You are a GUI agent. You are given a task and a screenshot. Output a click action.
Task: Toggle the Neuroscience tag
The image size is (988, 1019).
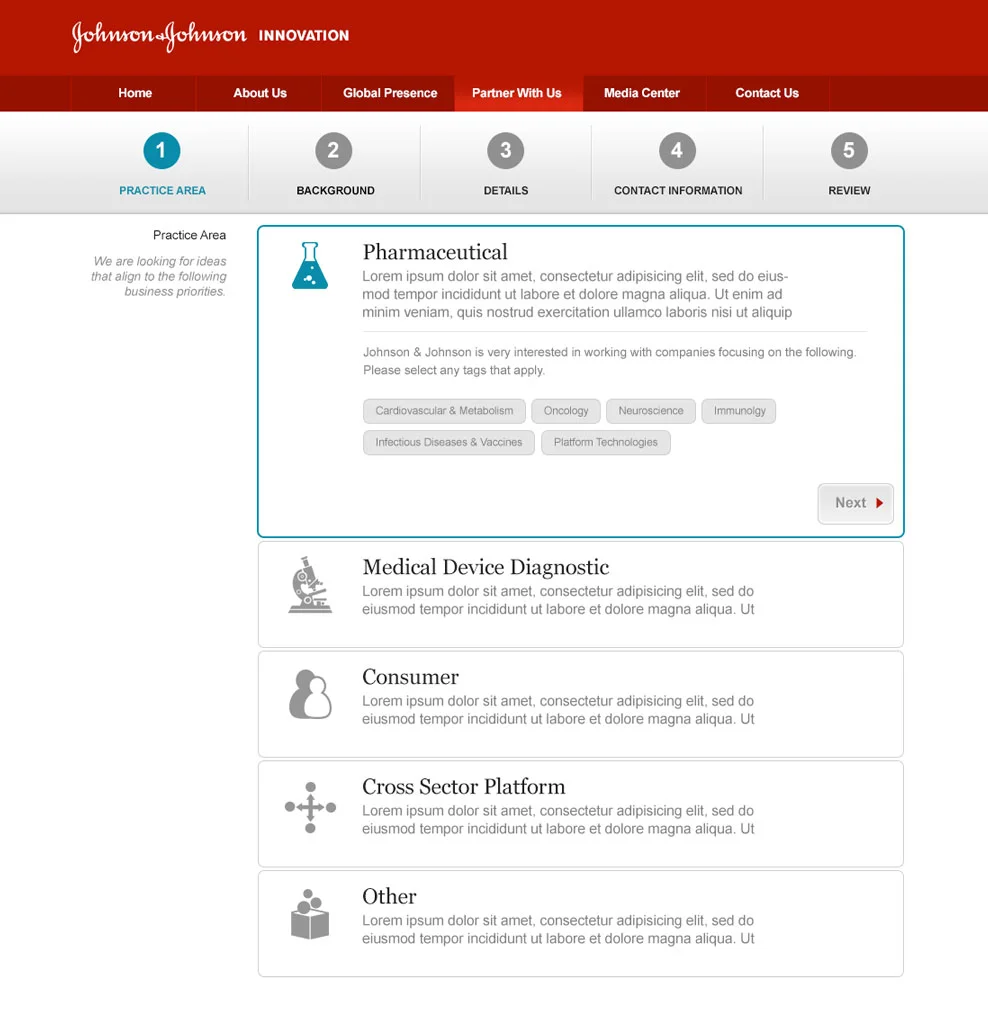[x=651, y=411]
